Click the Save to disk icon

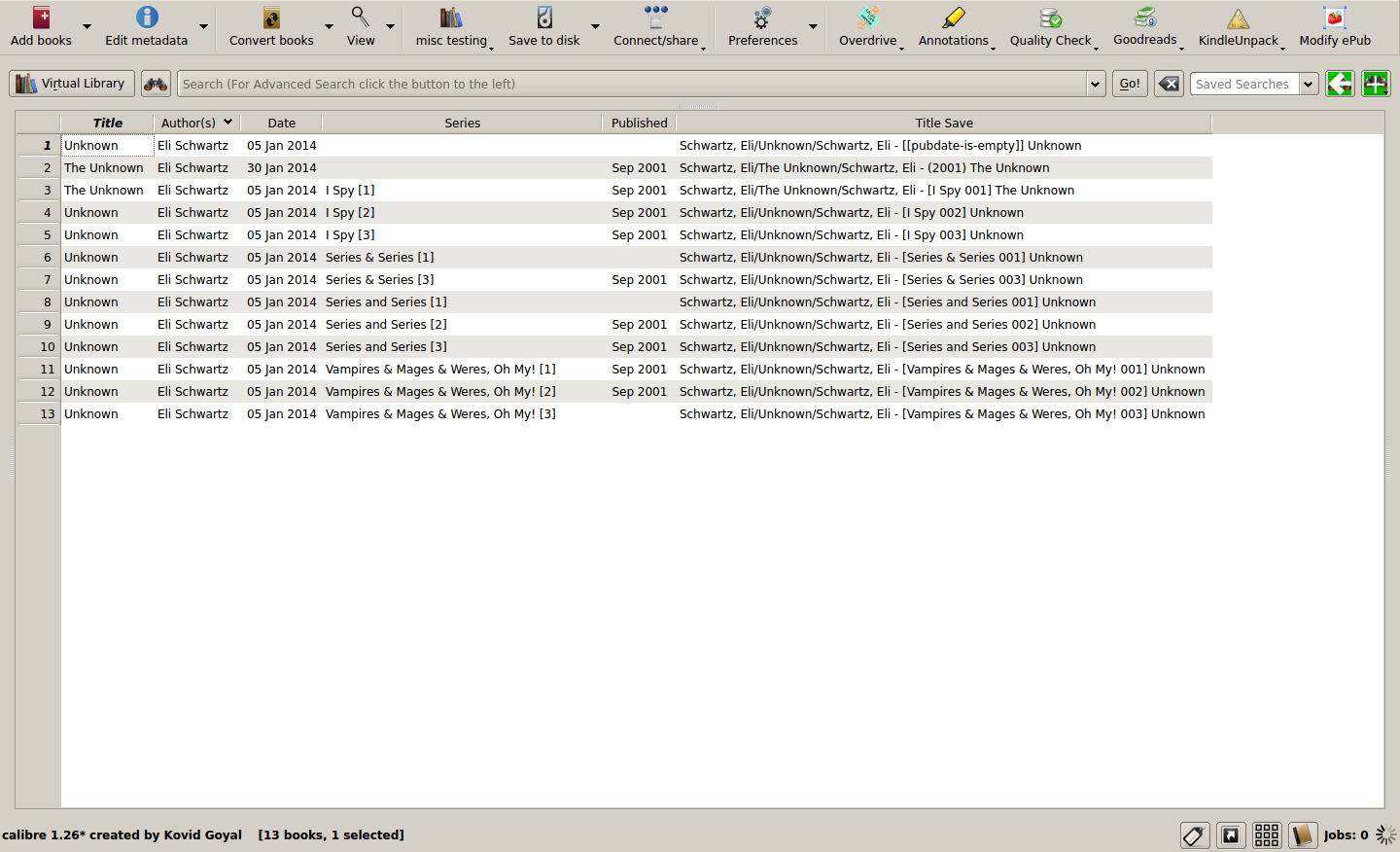point(544,18)
